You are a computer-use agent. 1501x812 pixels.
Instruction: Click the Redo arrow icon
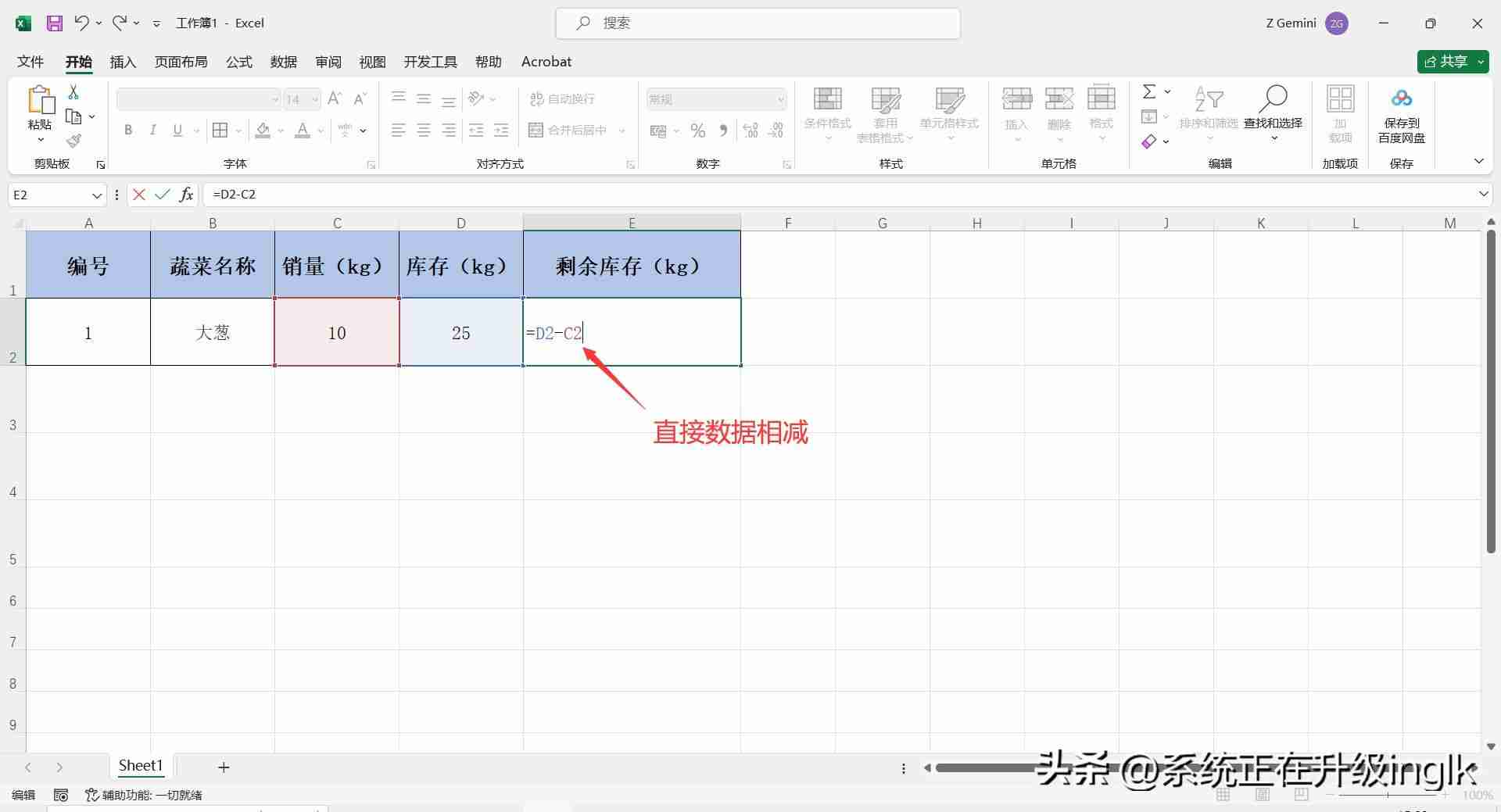click(x=120, y=23)
